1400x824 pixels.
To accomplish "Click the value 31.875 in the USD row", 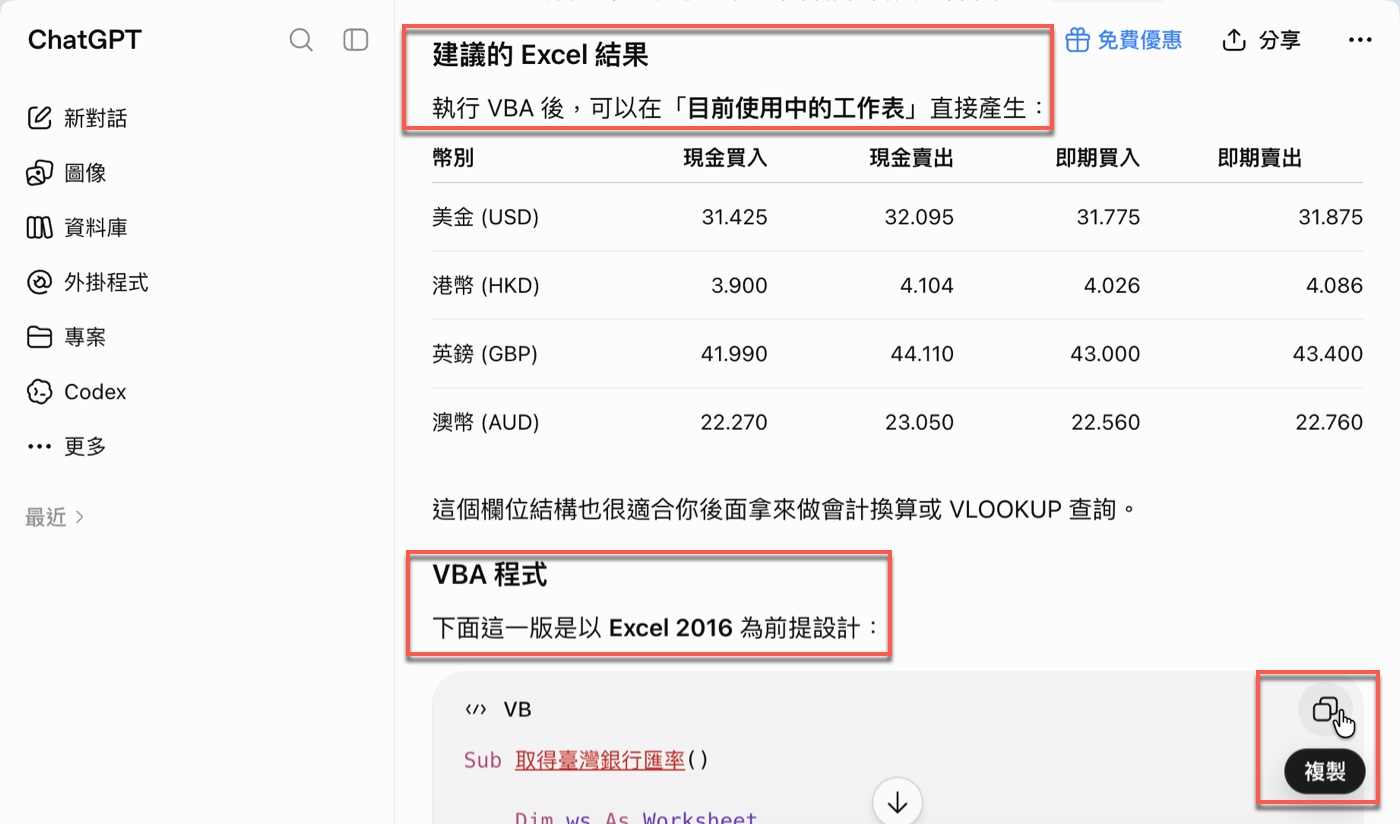I will coord(1331,217).
